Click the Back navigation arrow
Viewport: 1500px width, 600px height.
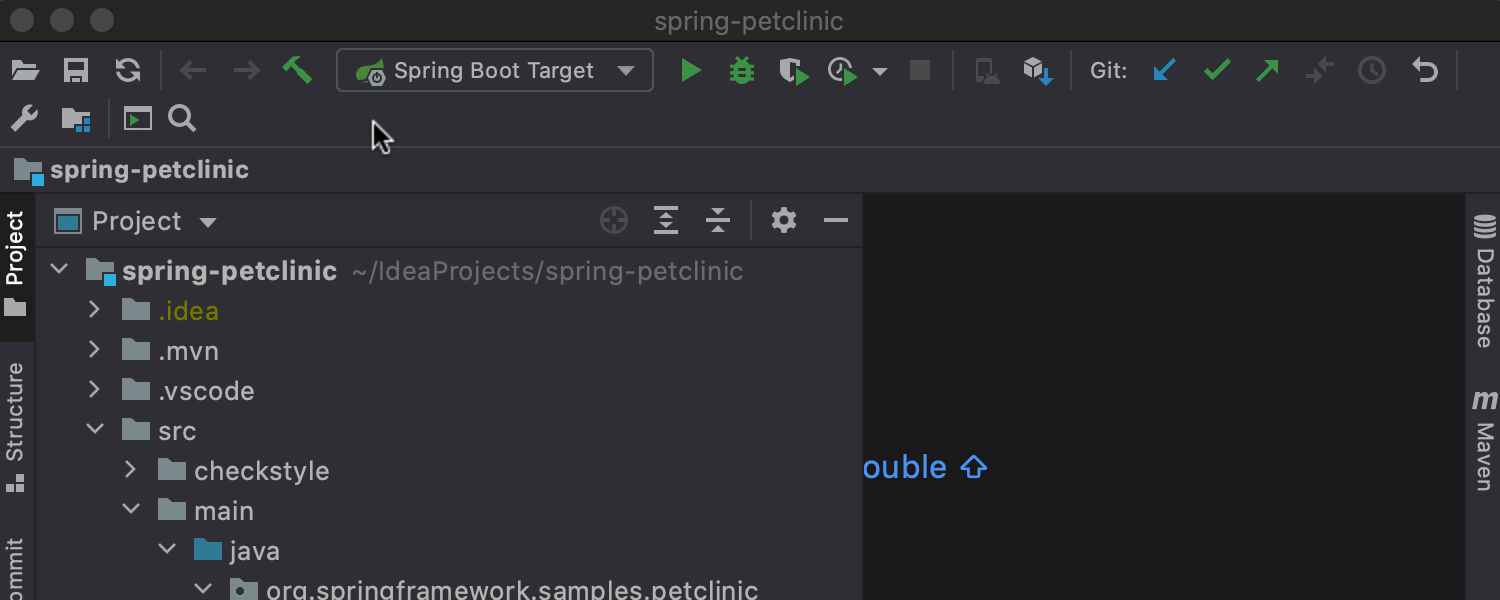pos(193,71)
